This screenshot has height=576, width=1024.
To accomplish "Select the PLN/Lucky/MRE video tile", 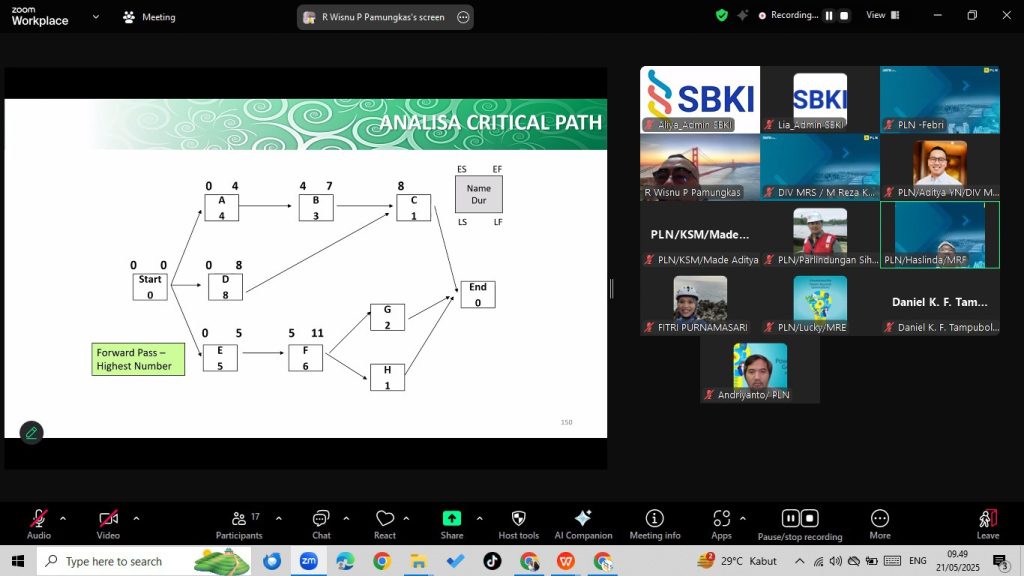I will coord(820,302).
